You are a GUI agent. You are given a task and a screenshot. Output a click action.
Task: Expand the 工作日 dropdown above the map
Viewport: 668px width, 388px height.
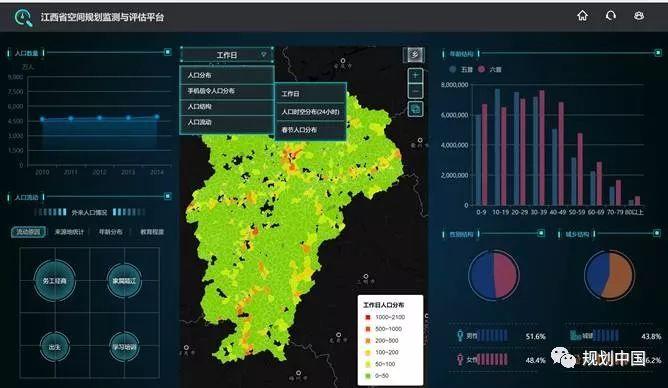pos(227,55)
